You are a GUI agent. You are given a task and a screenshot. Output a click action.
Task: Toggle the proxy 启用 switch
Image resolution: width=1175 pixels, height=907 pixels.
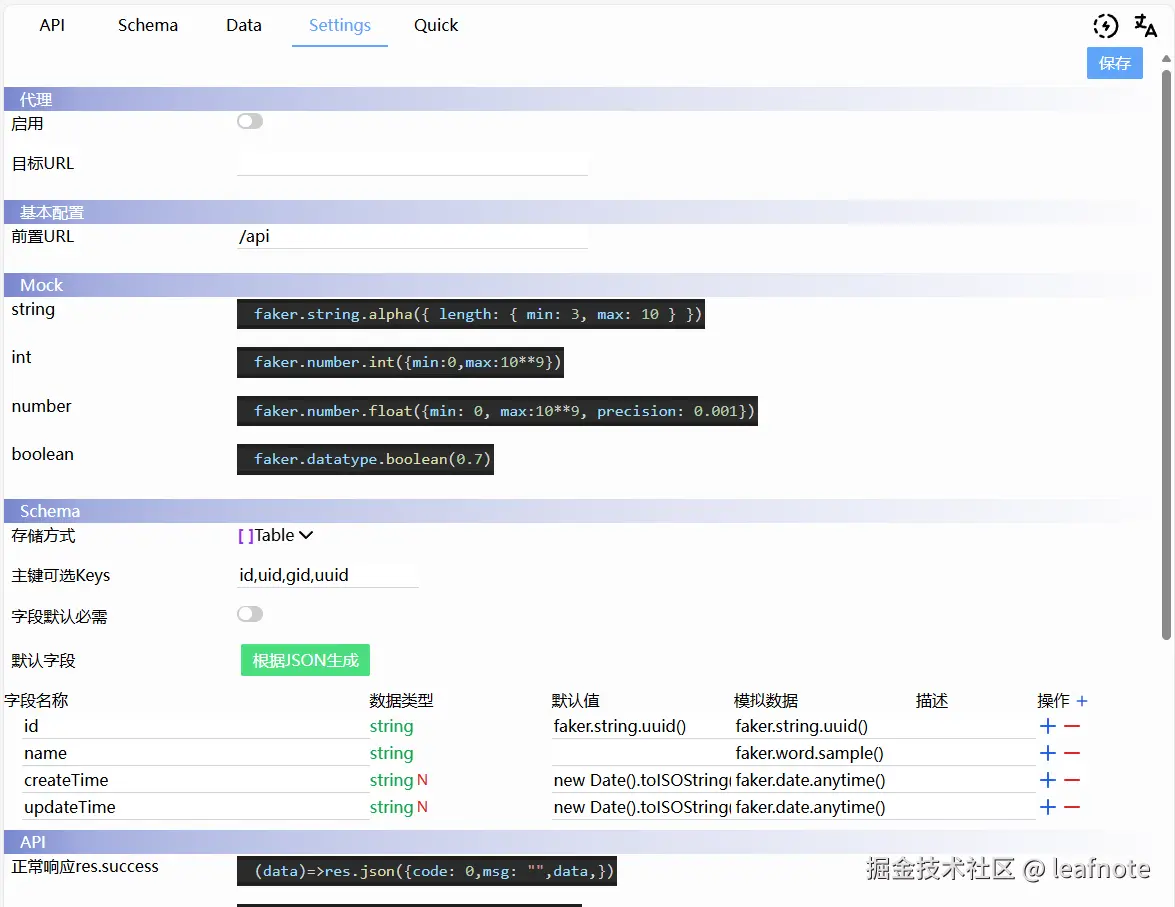tap(250, 121)
